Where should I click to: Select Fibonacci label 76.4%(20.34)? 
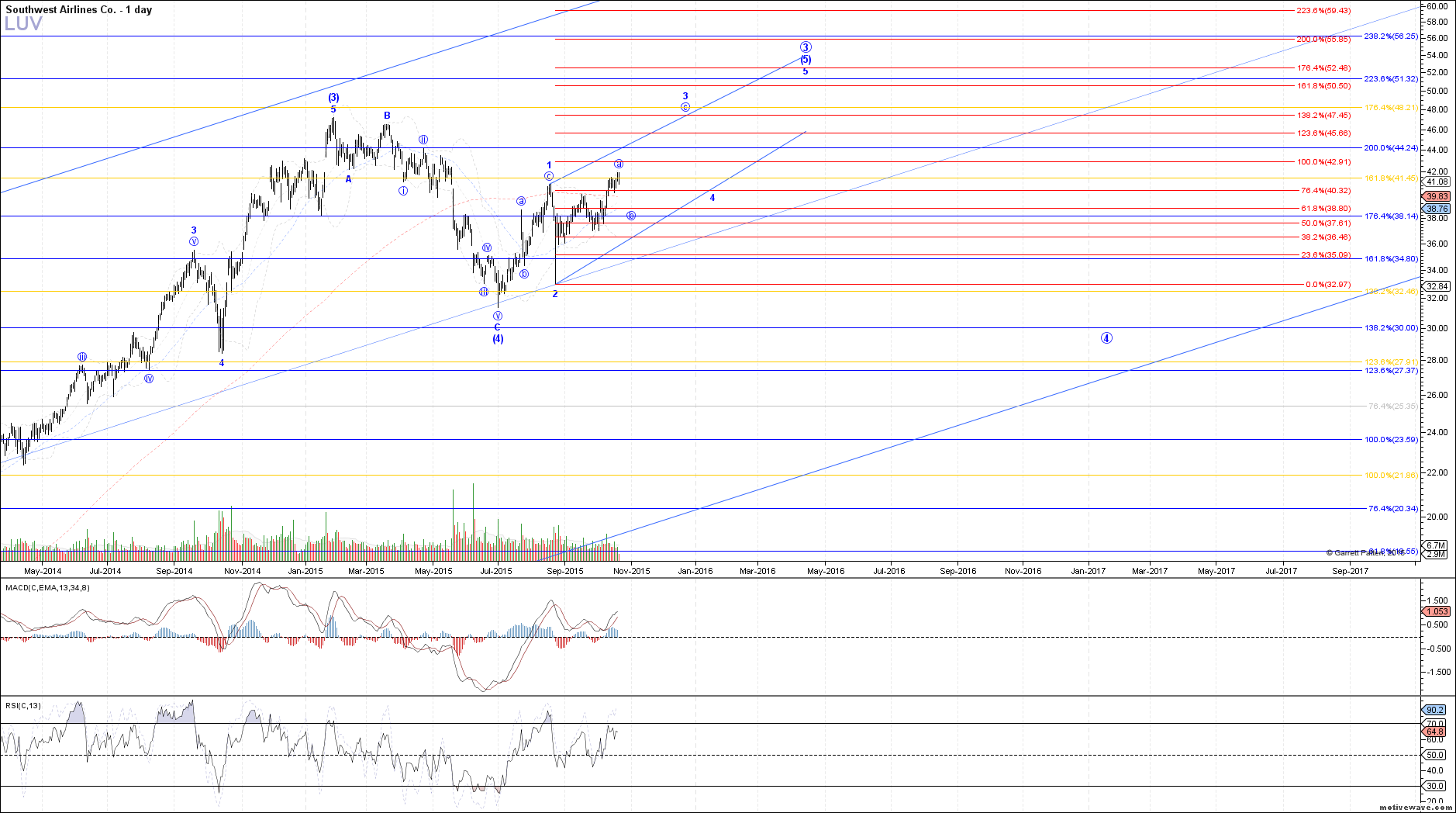click(1393, 509)
